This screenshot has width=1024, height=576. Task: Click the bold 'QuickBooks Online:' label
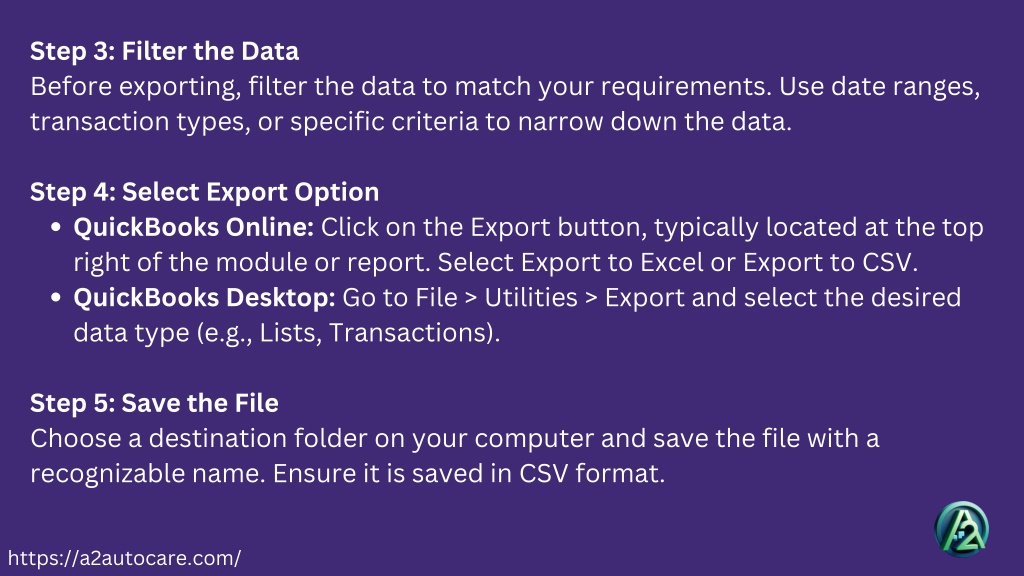click(193, 227)
